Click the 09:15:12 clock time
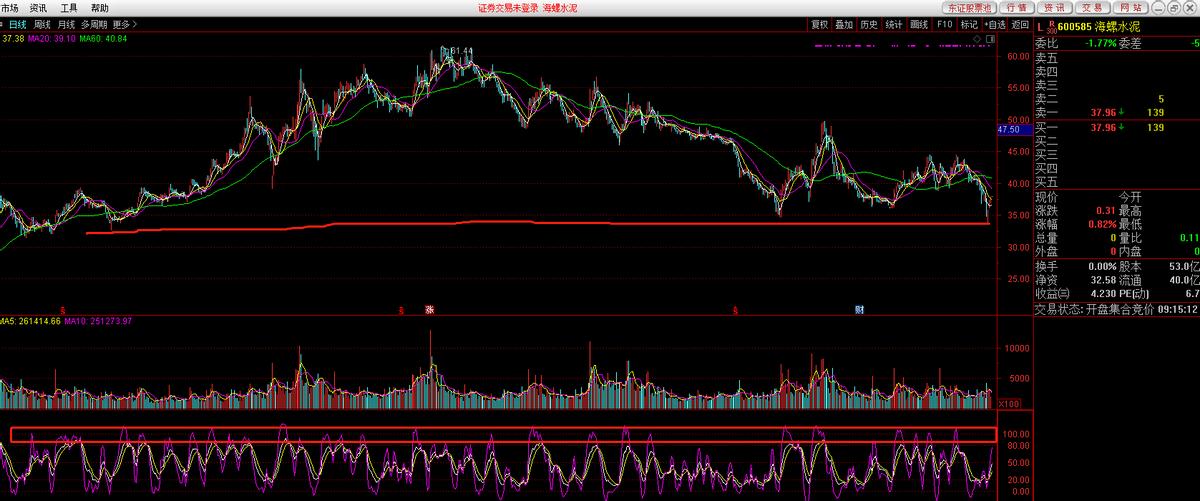Image resolution: width=1200 pixels, height=501 pixels. point(1179,310)
